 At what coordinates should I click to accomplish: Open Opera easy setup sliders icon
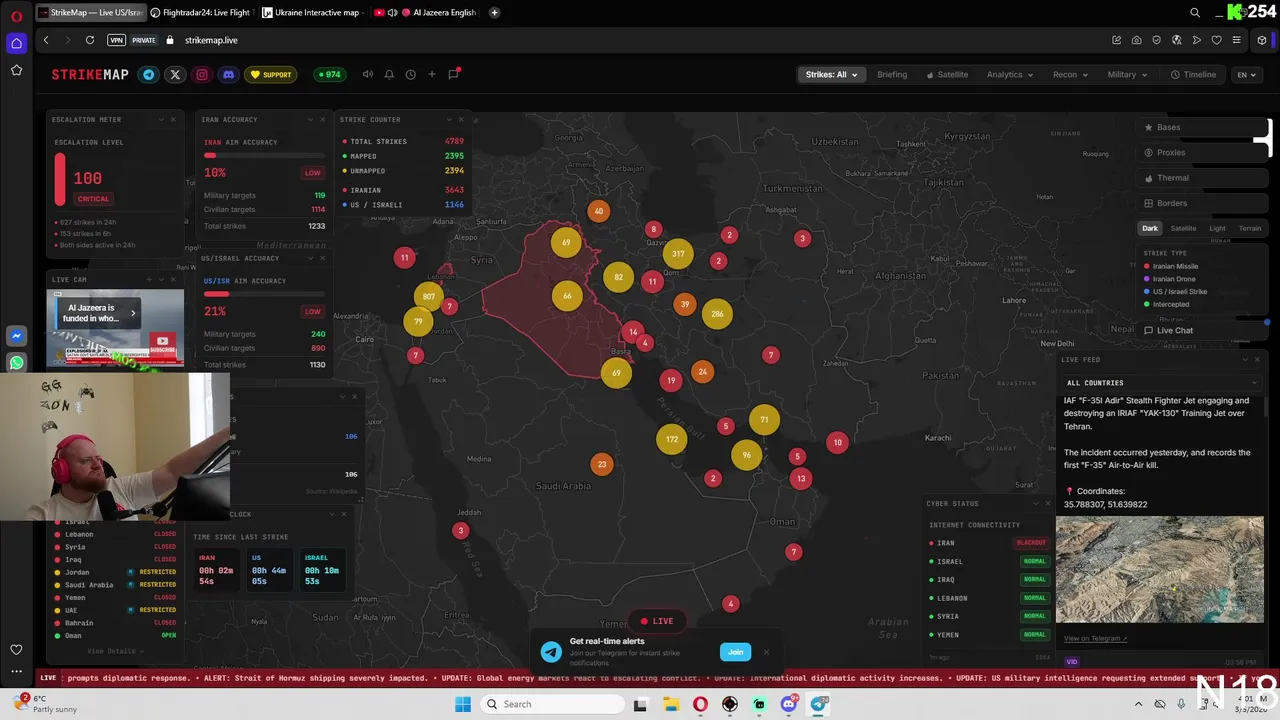pyautogui.click(x=1237, y=40)
